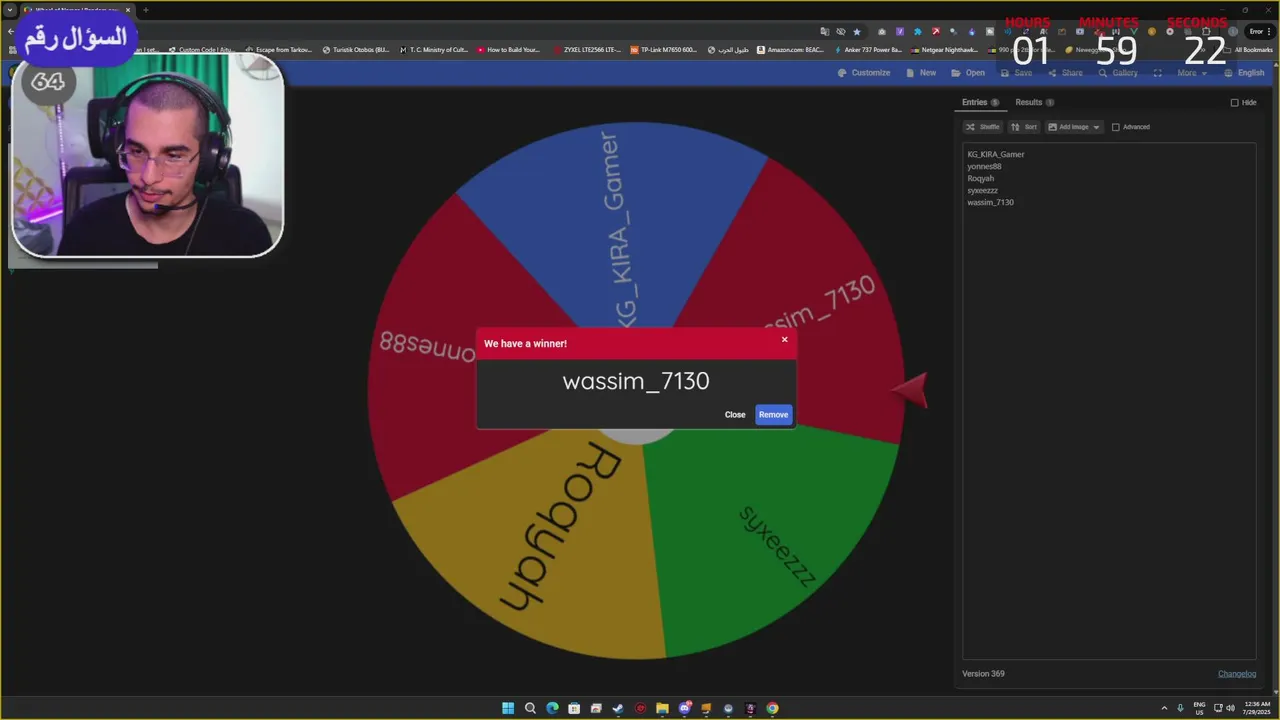Open the All Bookmarks folder
The height and width of the screenshot is (720, 1280).
click(x=1248, y=49)
